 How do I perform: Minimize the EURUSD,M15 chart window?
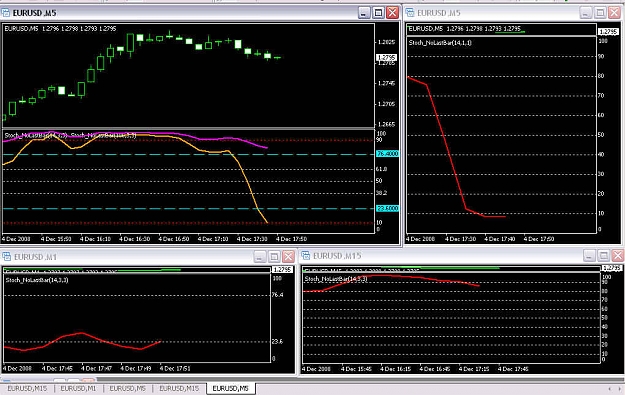pyautogui.click(x=589, y=255)
